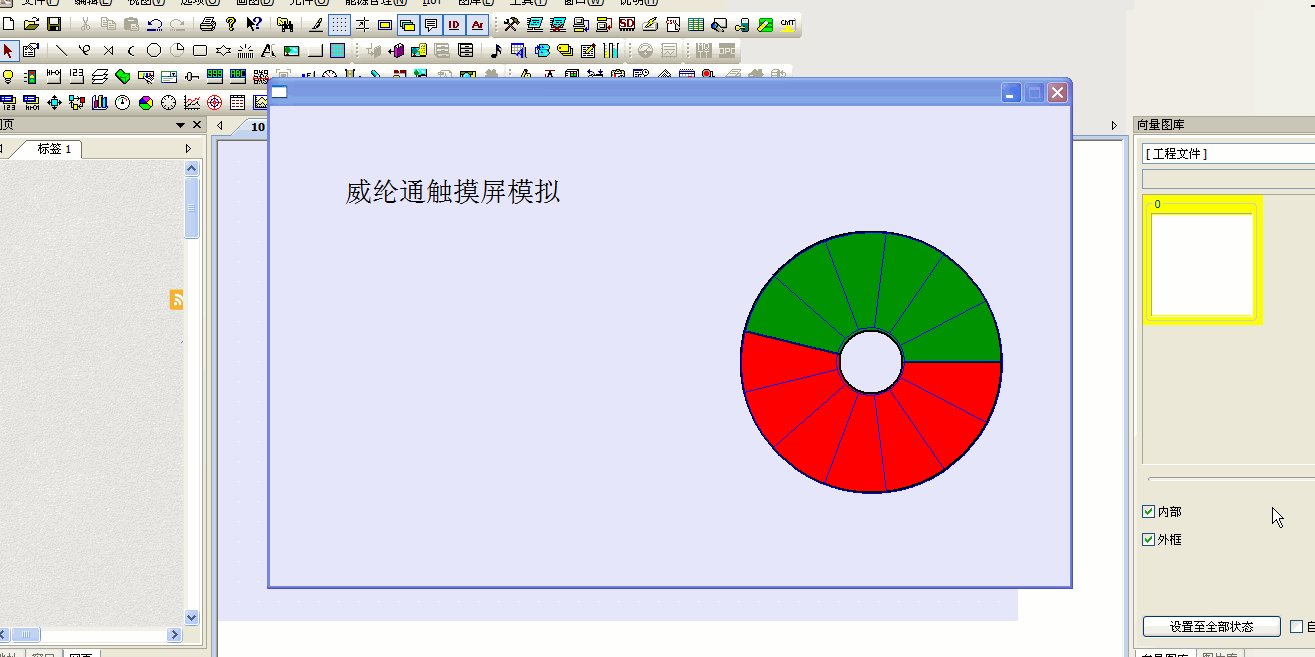Select window tab 10

257,127
